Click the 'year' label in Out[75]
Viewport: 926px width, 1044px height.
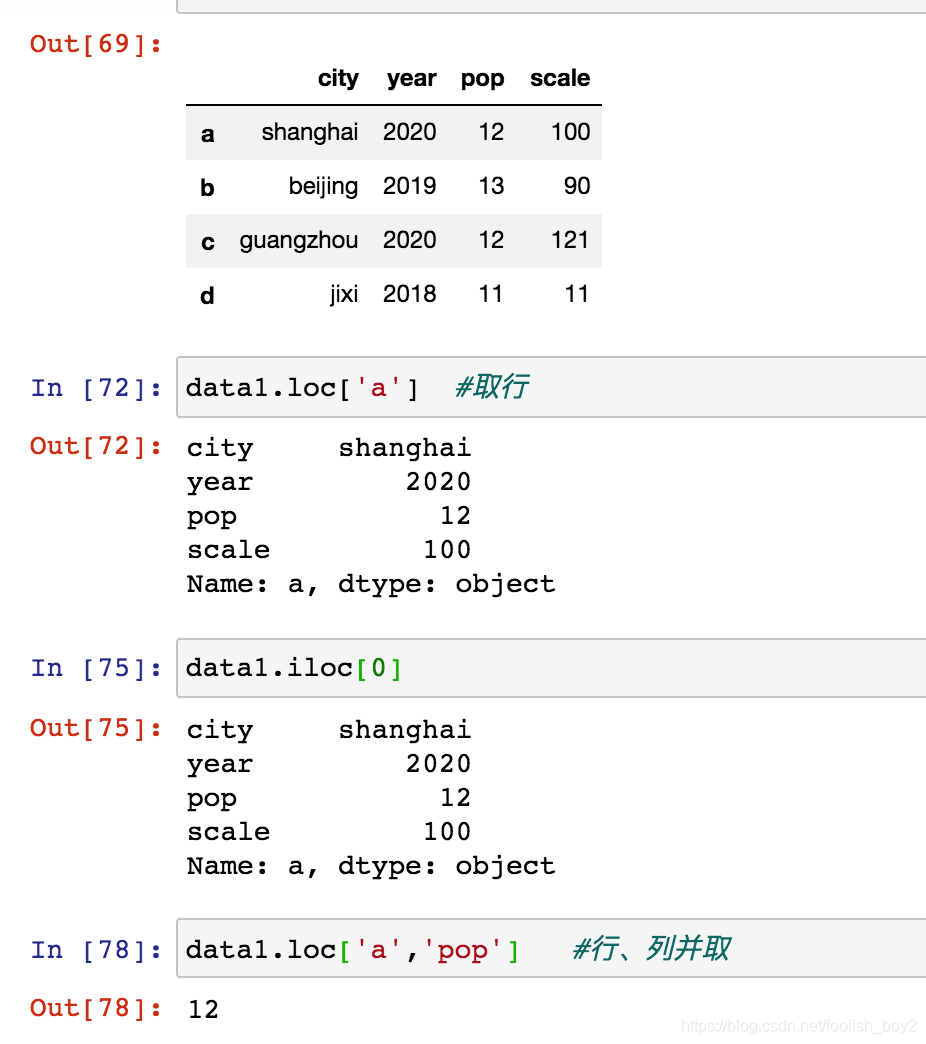tap(220, 764)
